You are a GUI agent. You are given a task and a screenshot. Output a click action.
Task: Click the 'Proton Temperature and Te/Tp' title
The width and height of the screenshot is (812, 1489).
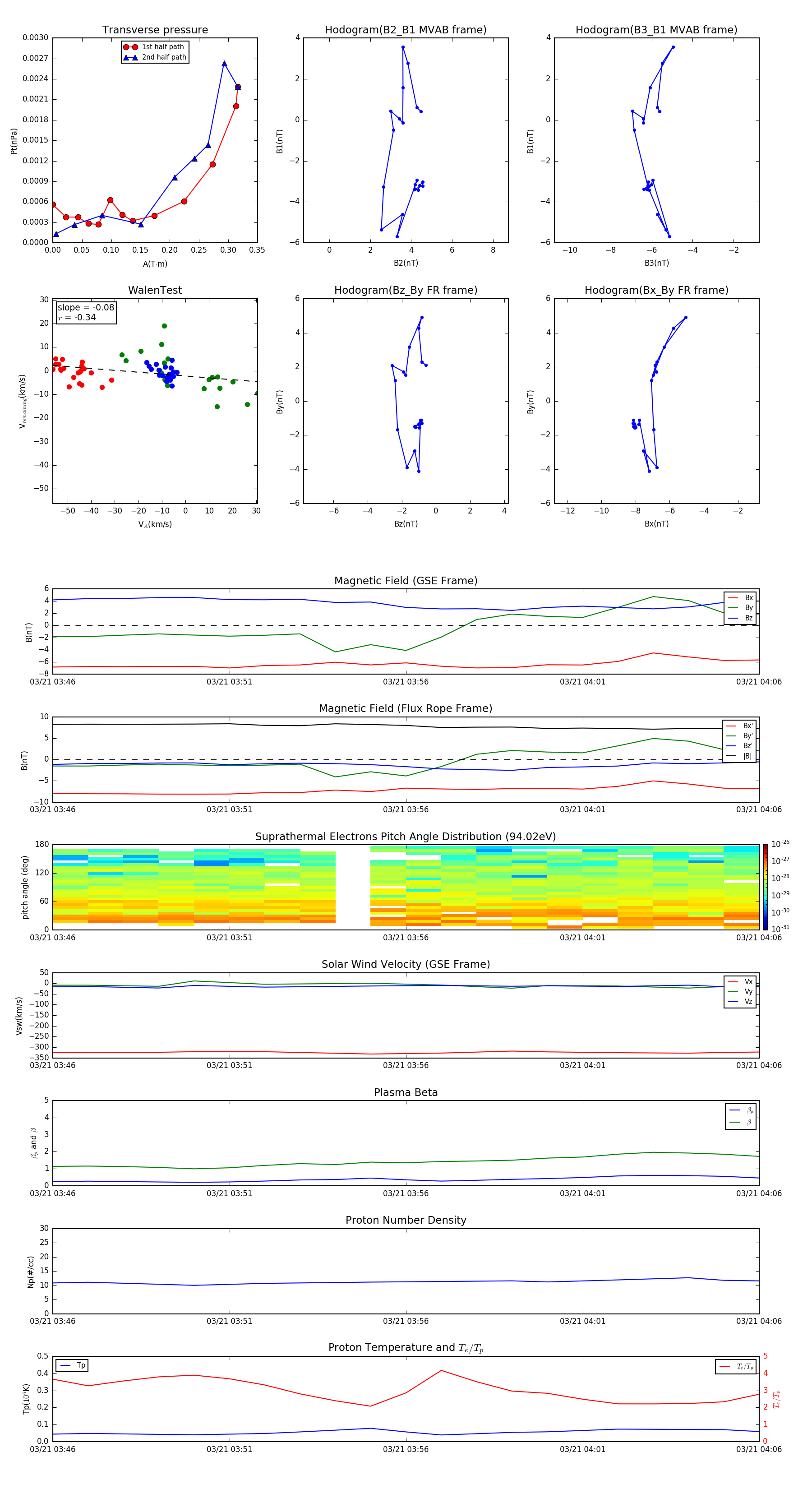[406, 1347]
